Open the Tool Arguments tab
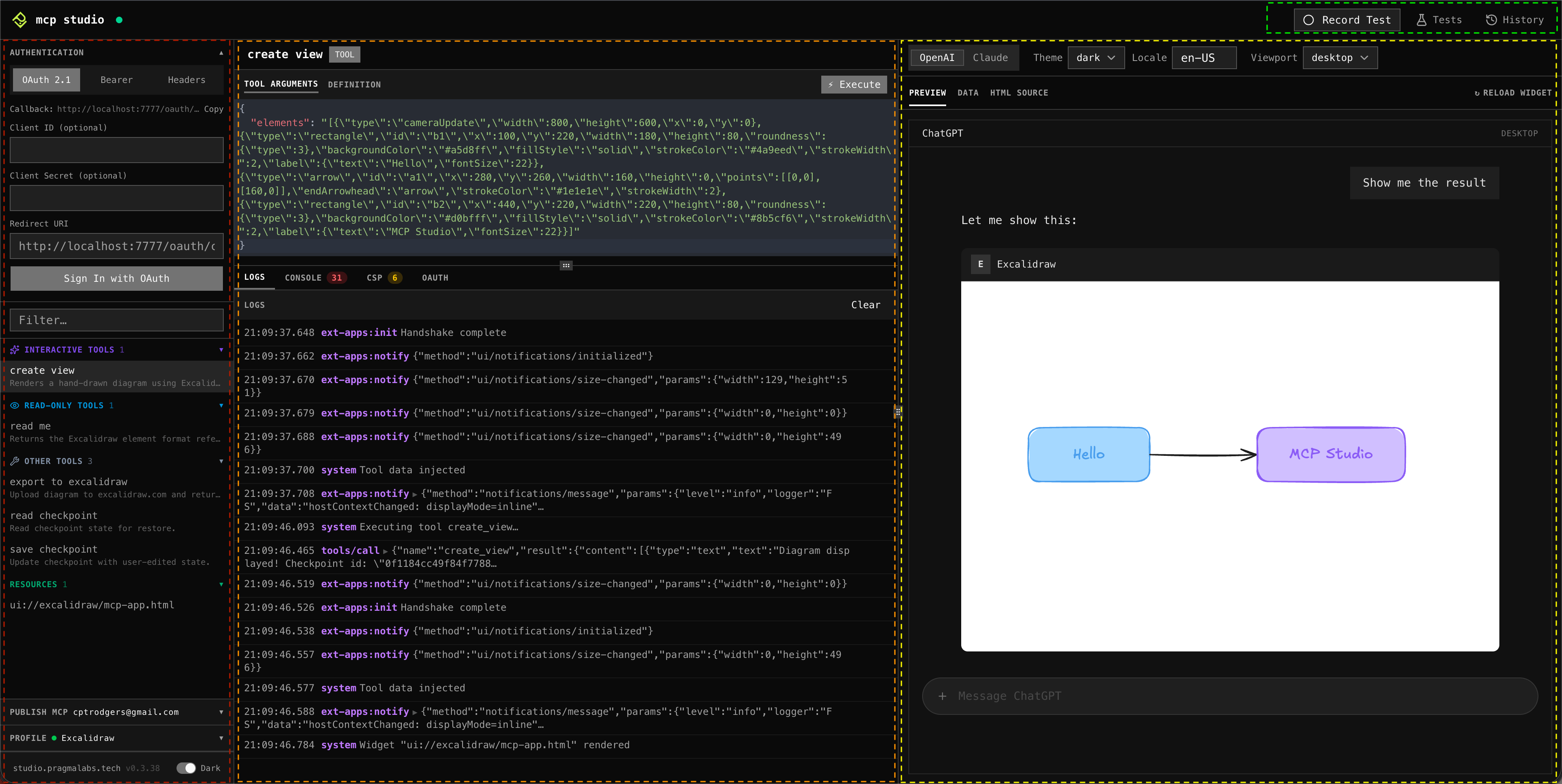 pos(281,84)
